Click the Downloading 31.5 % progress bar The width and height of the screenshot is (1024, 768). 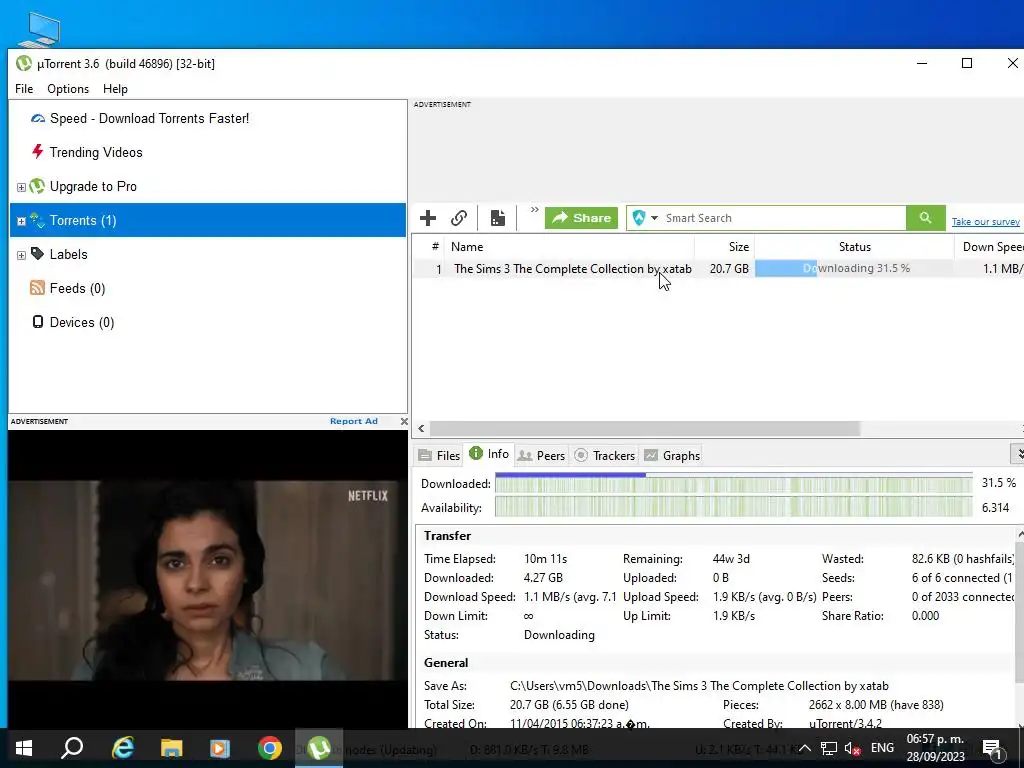click(x=854, y=268)
